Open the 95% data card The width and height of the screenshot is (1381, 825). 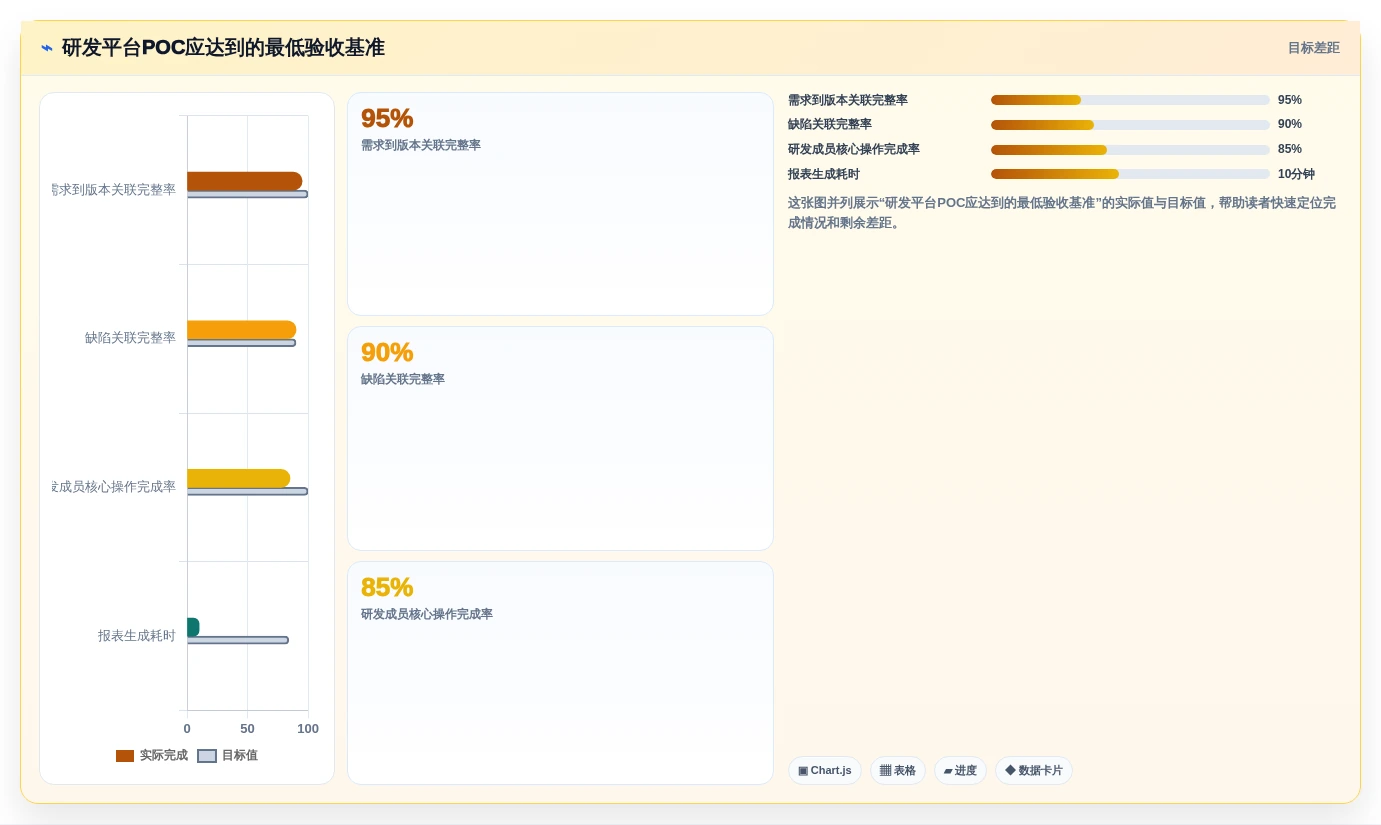coord(560,204)
